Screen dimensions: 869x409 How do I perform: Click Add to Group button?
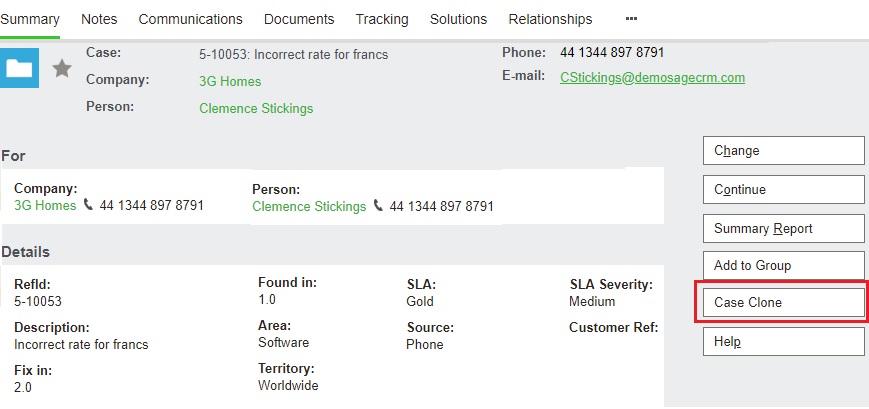784,265
